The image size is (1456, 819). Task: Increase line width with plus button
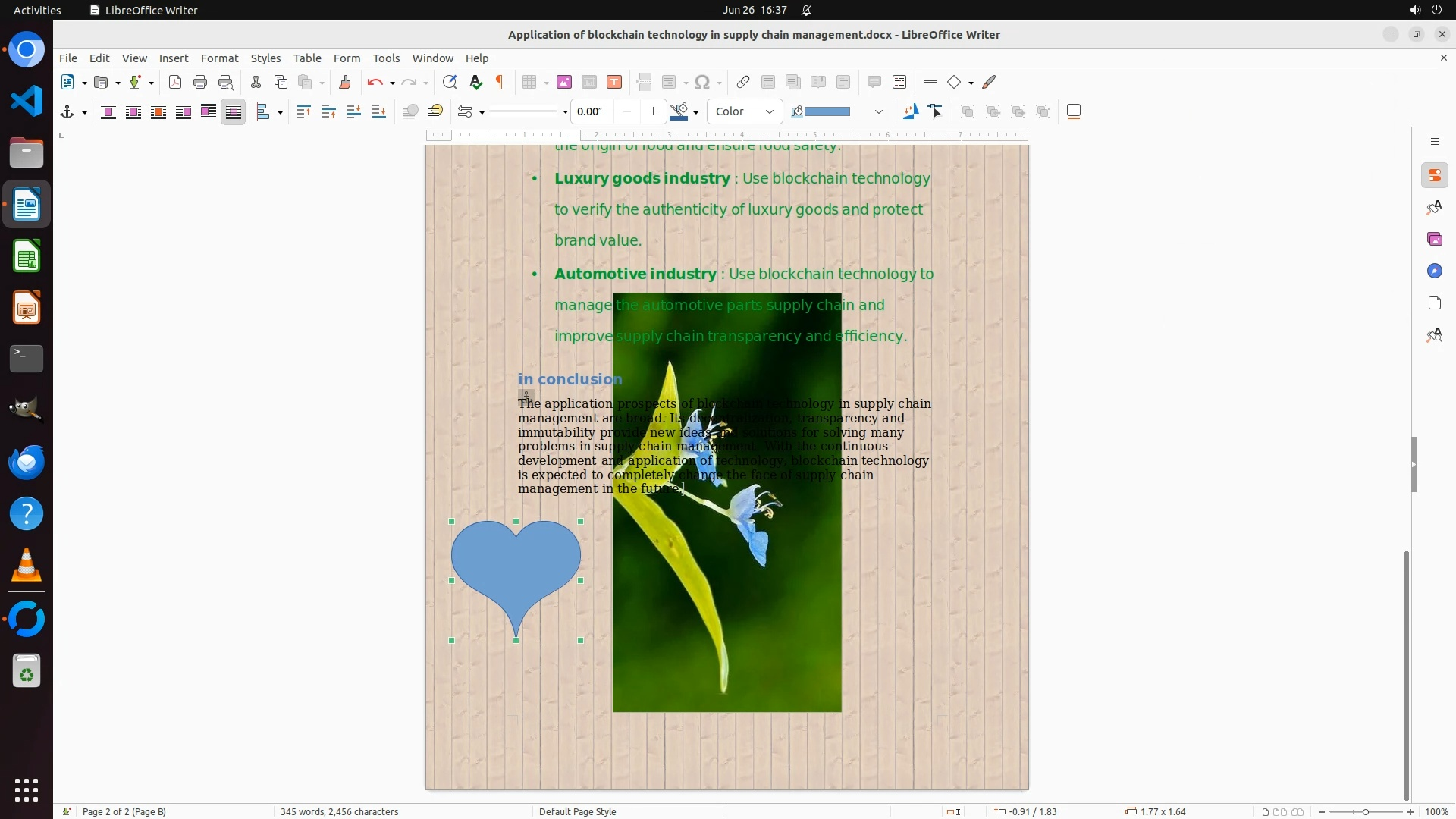(x=653, y=111)
